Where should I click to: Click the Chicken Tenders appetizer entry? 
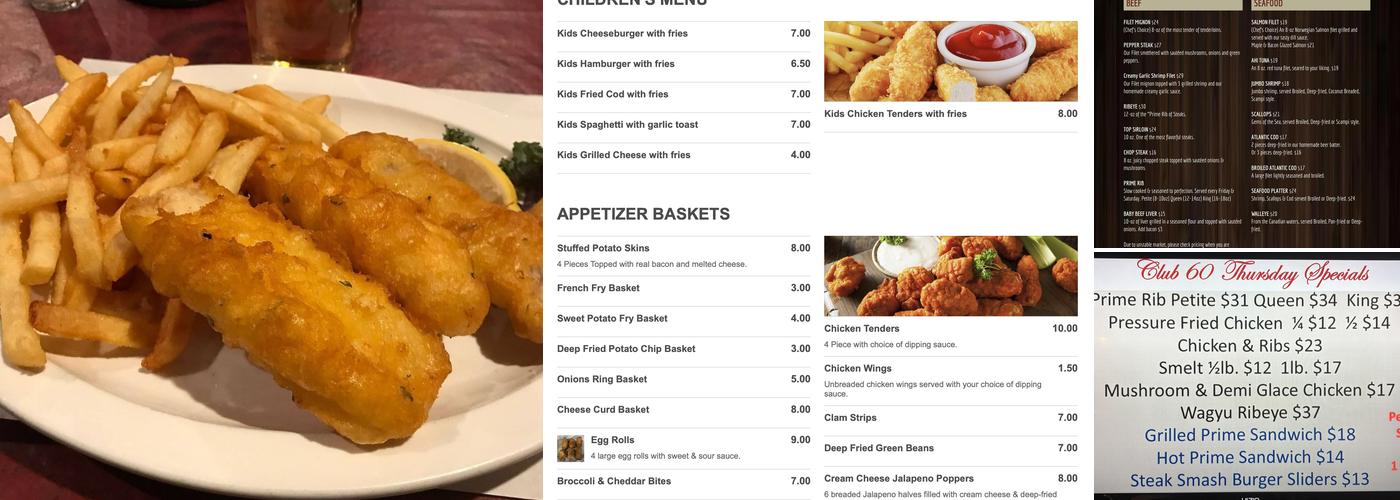950,336
